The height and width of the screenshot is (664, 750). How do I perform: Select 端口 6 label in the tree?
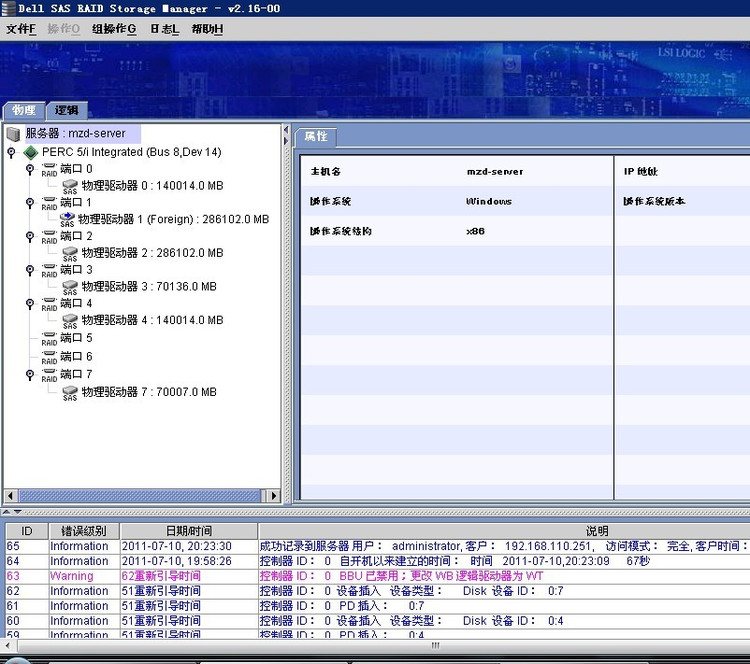click(76, 357)
